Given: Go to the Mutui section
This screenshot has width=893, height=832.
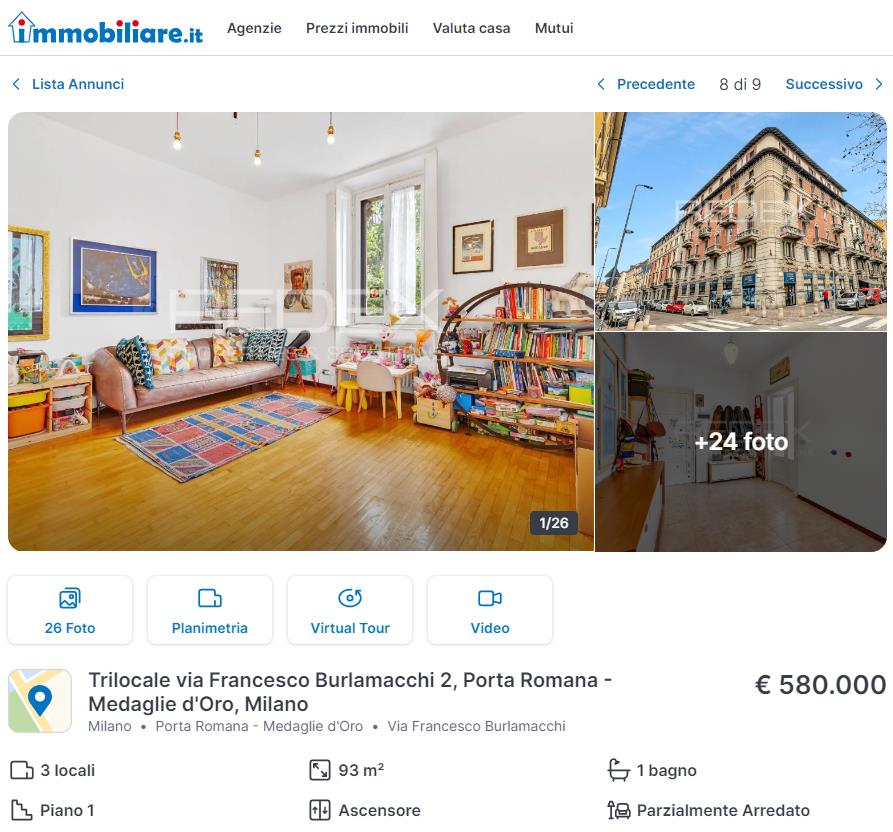Looking at the screenshot, I should pos(554,28).
